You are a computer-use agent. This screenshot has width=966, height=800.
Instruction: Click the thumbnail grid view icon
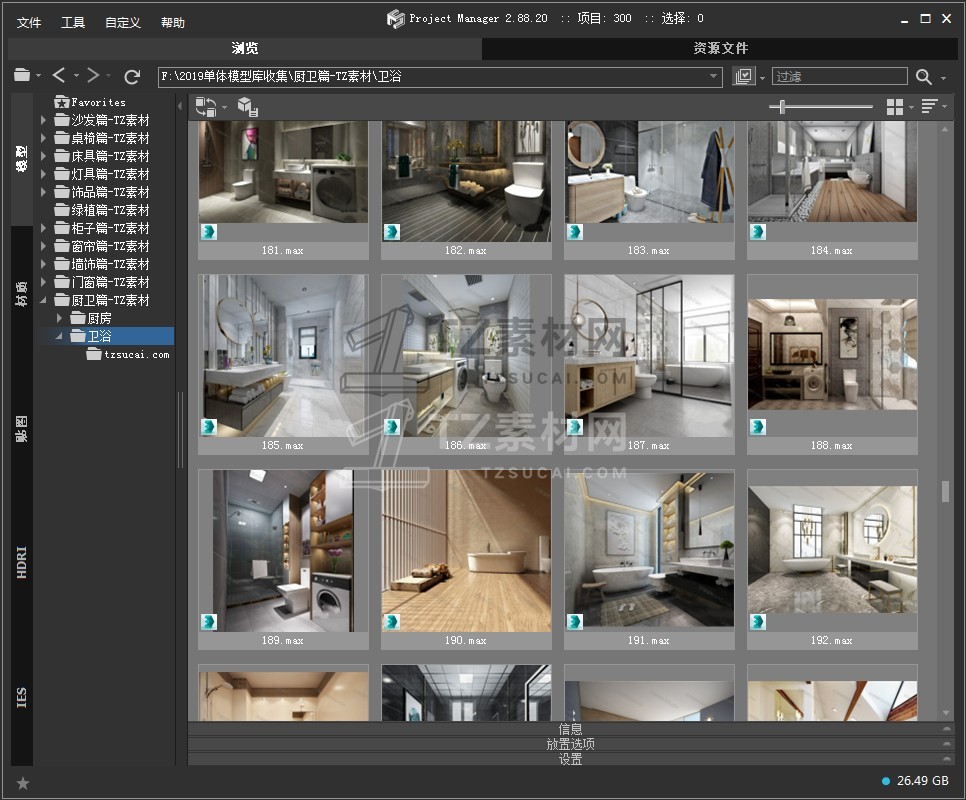895,107
